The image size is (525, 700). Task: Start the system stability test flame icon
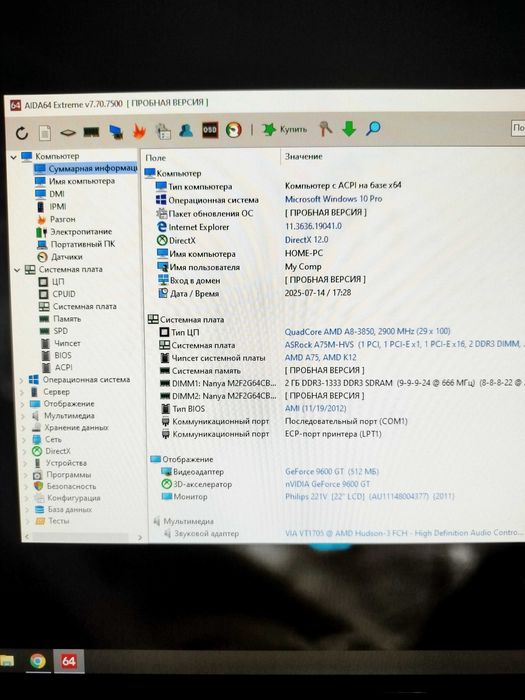coord(139,131)
